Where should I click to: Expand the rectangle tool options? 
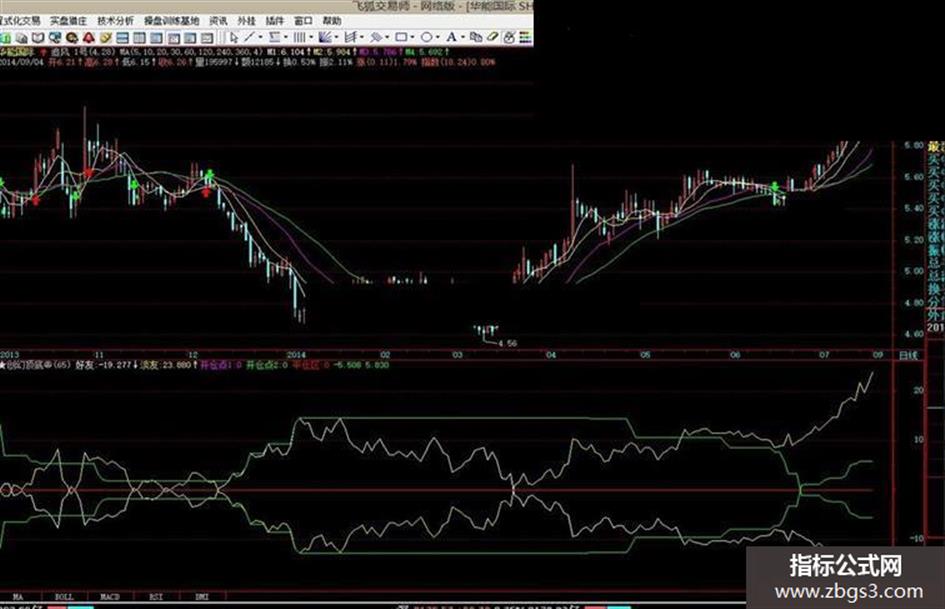pos(412,37)
